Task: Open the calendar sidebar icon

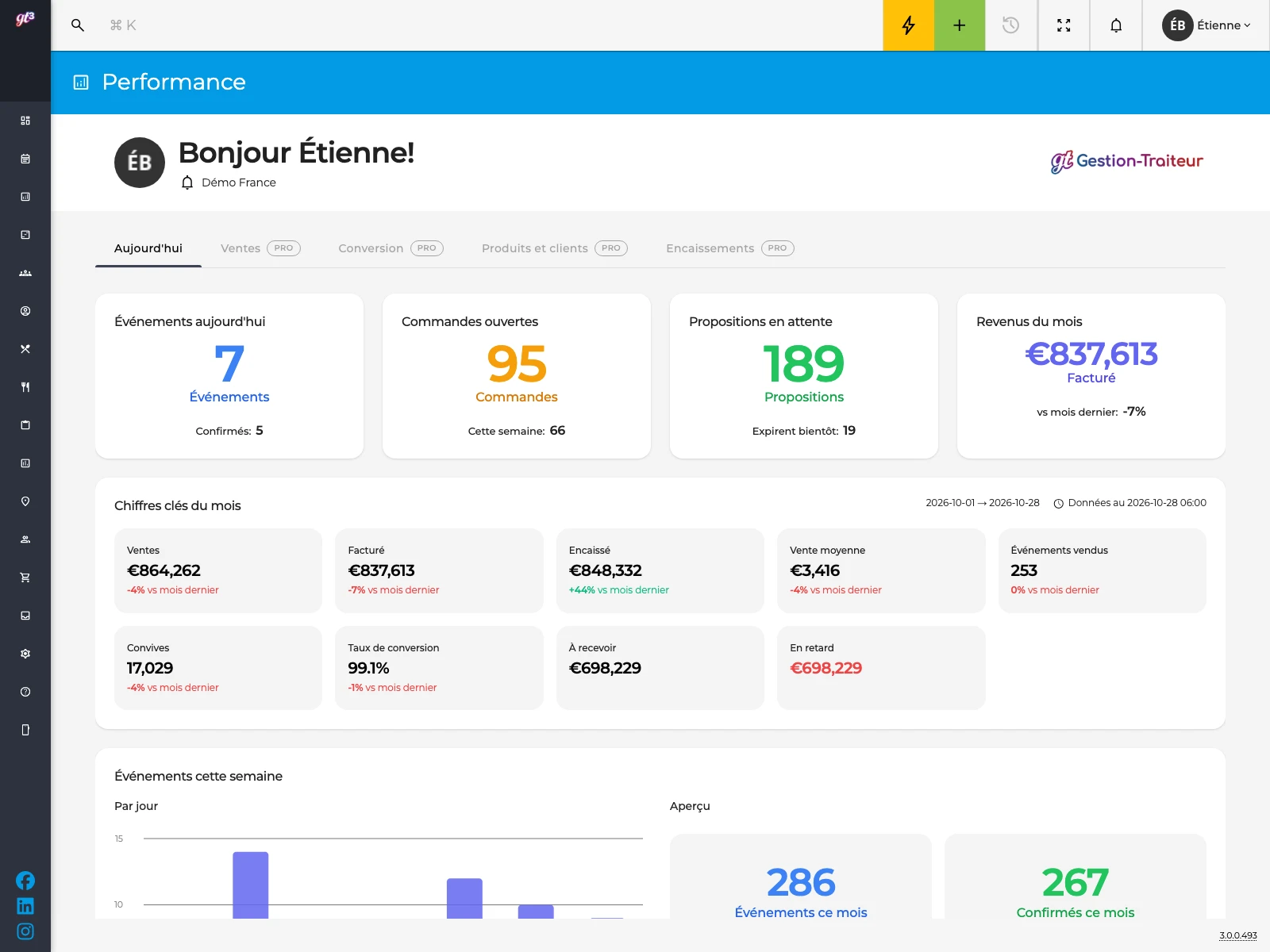Action: (x=25, y=159)
